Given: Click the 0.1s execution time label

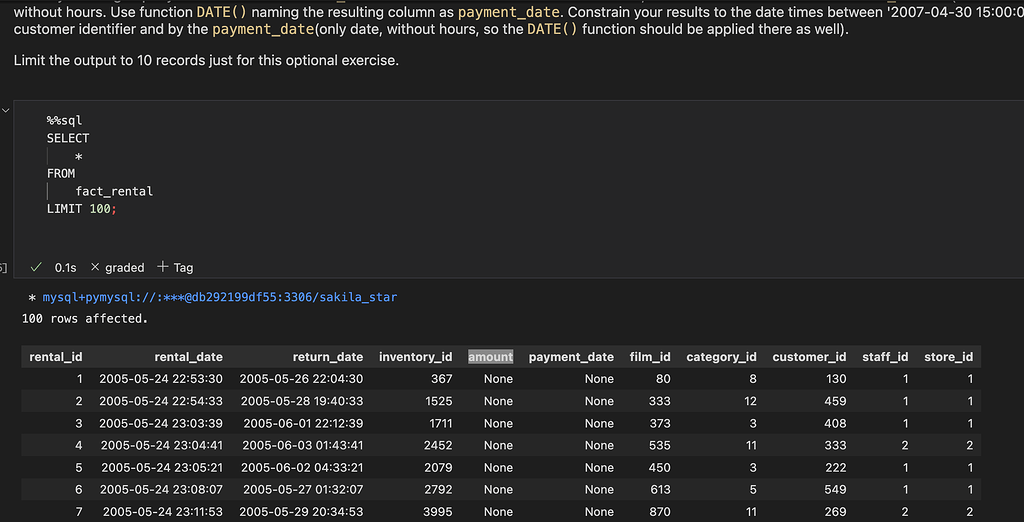Looking at the screenshot, I should [x=66, y=268].
